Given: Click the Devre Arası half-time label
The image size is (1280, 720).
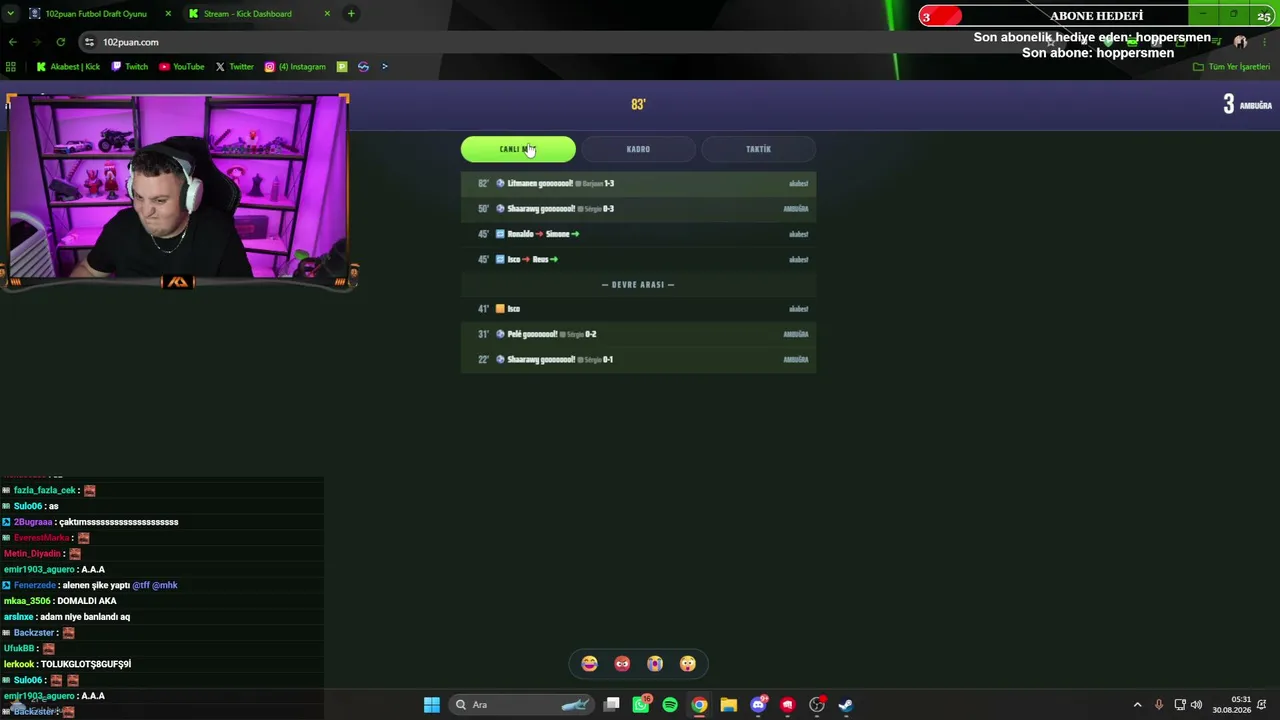Looking at the screenshot, I should (x=638, y=284).
